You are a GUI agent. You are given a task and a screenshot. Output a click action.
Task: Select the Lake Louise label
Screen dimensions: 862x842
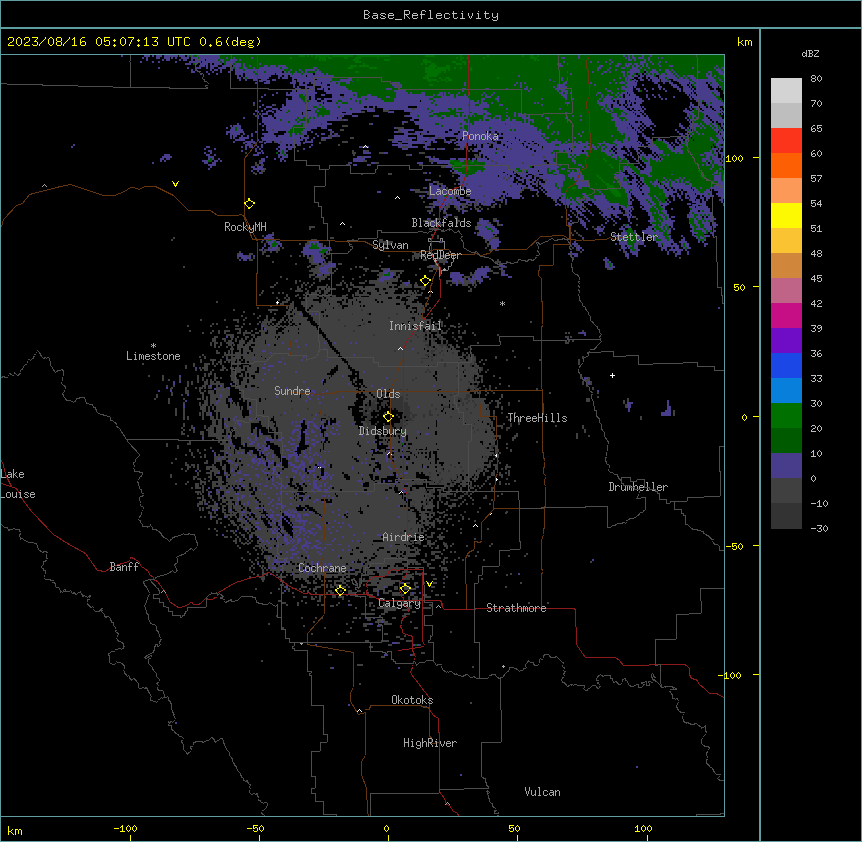pos(18,484)
